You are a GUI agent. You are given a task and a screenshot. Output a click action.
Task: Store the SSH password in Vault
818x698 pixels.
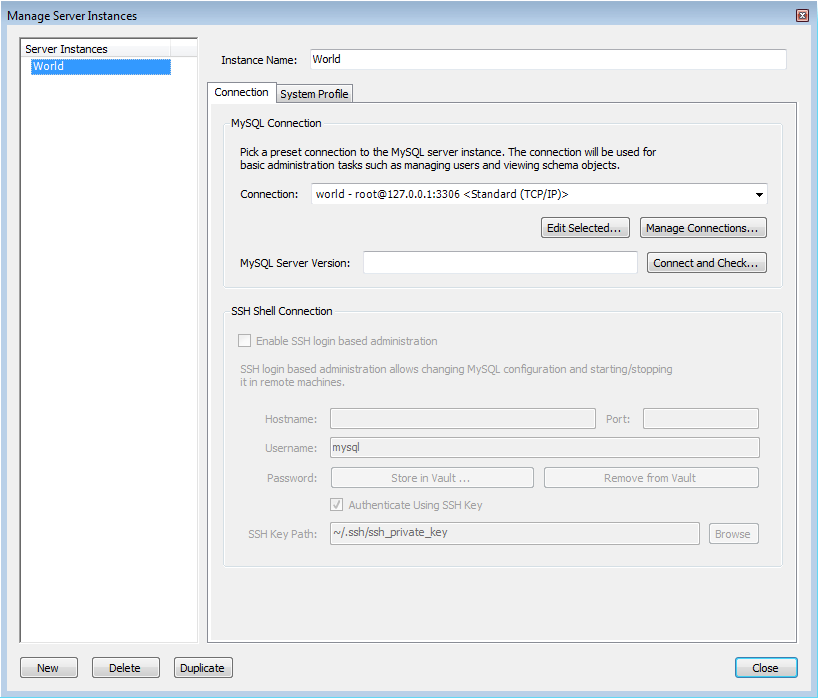coord(431,477)
